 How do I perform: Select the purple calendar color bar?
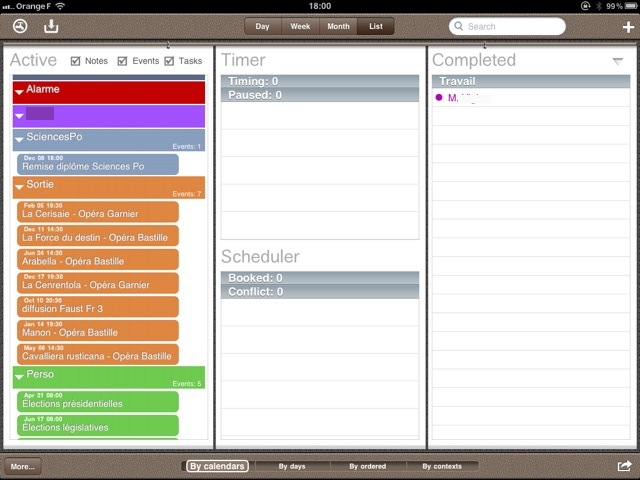pyautogui.click(x=108, y=116)
